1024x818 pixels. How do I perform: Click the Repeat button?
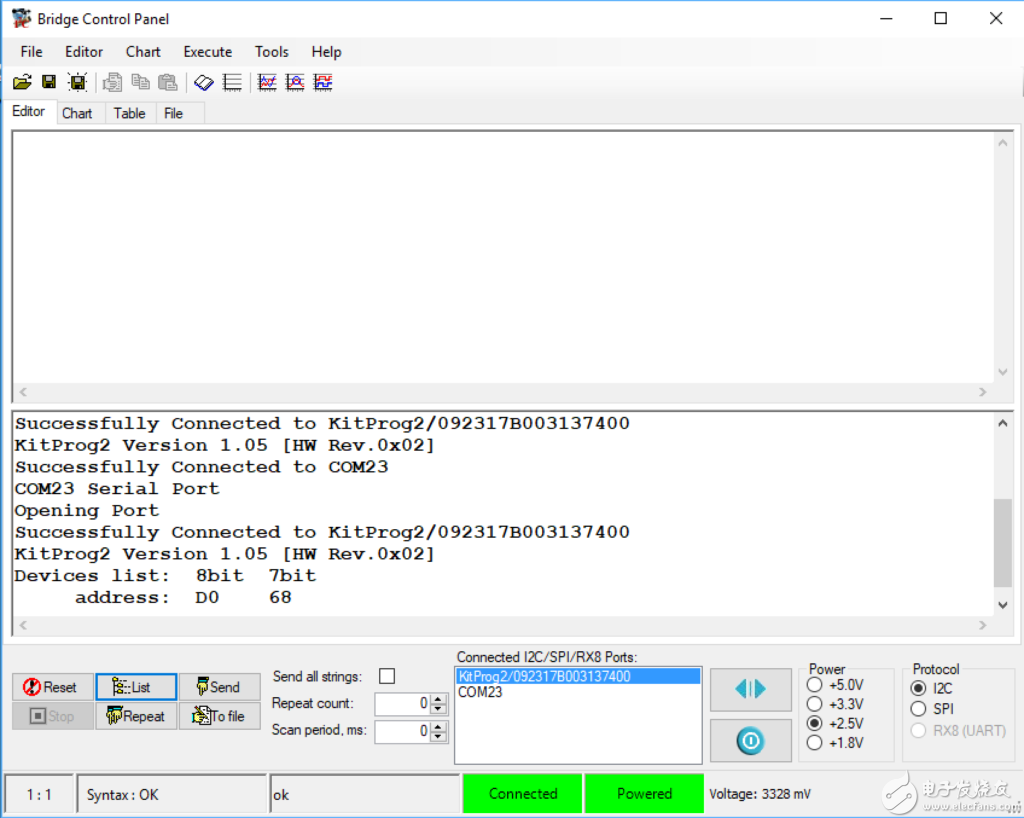click(x=136, y=716)
